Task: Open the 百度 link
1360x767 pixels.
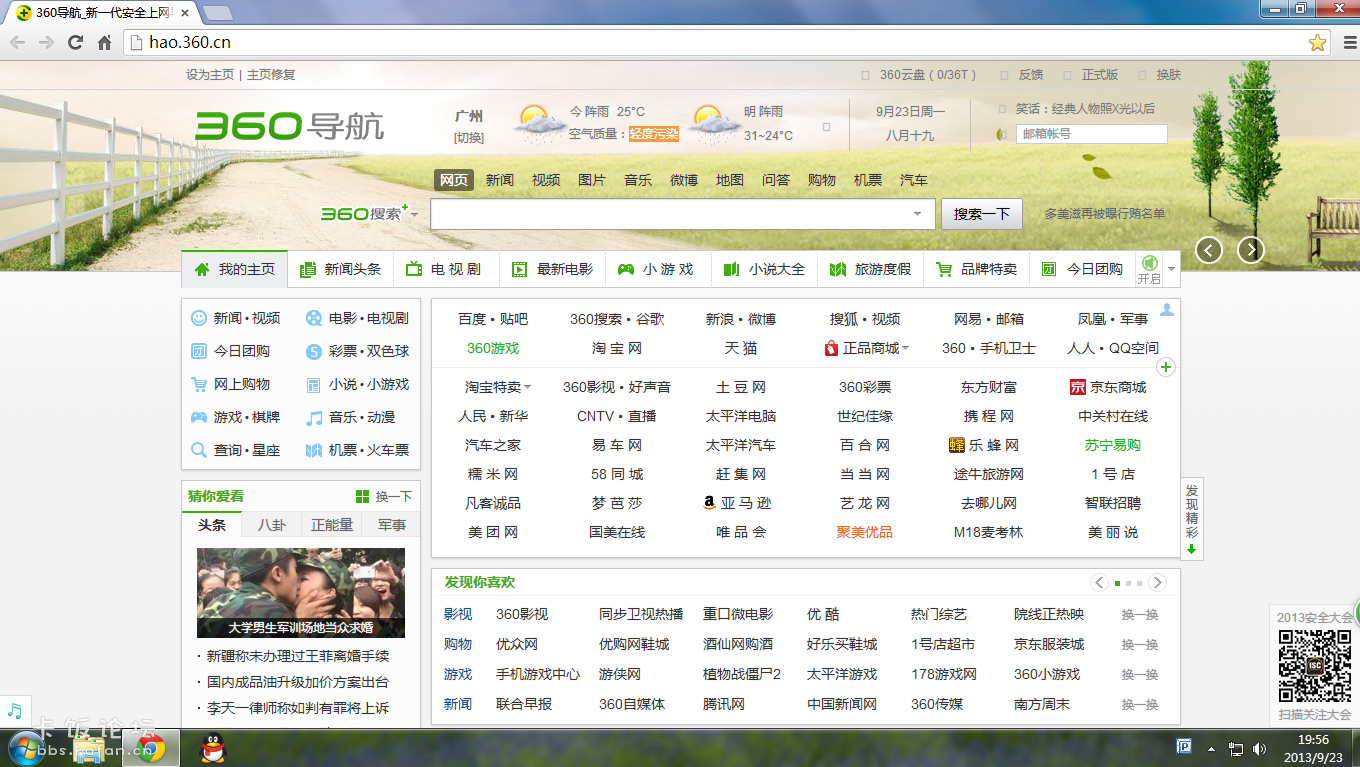Action: click(472, 319)
